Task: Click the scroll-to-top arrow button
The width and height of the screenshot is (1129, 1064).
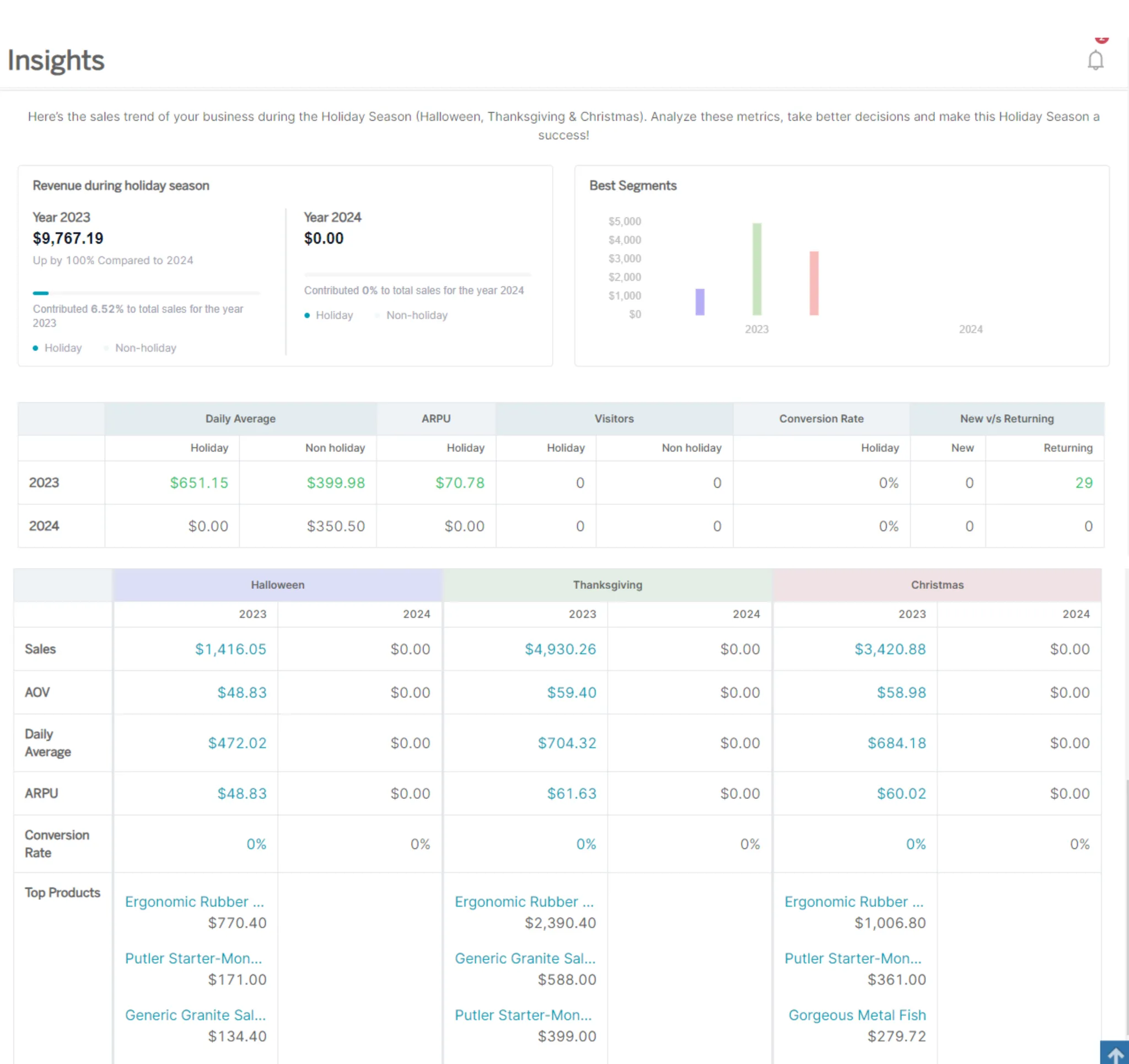Action: [x=1114, y=1052]
